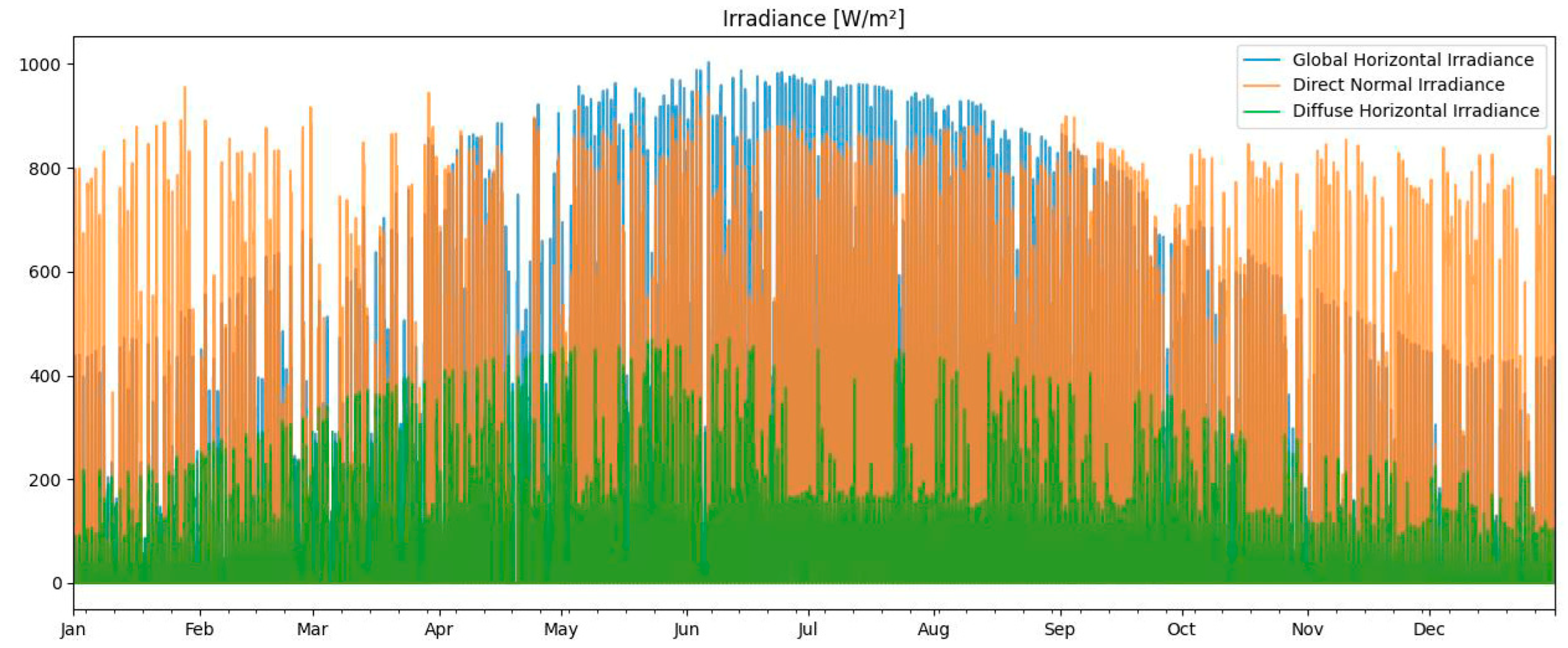Select the Diffuse Horizontal Irradiance legend label
Screen dimensions: 1568x648
tap(1415, 111)
